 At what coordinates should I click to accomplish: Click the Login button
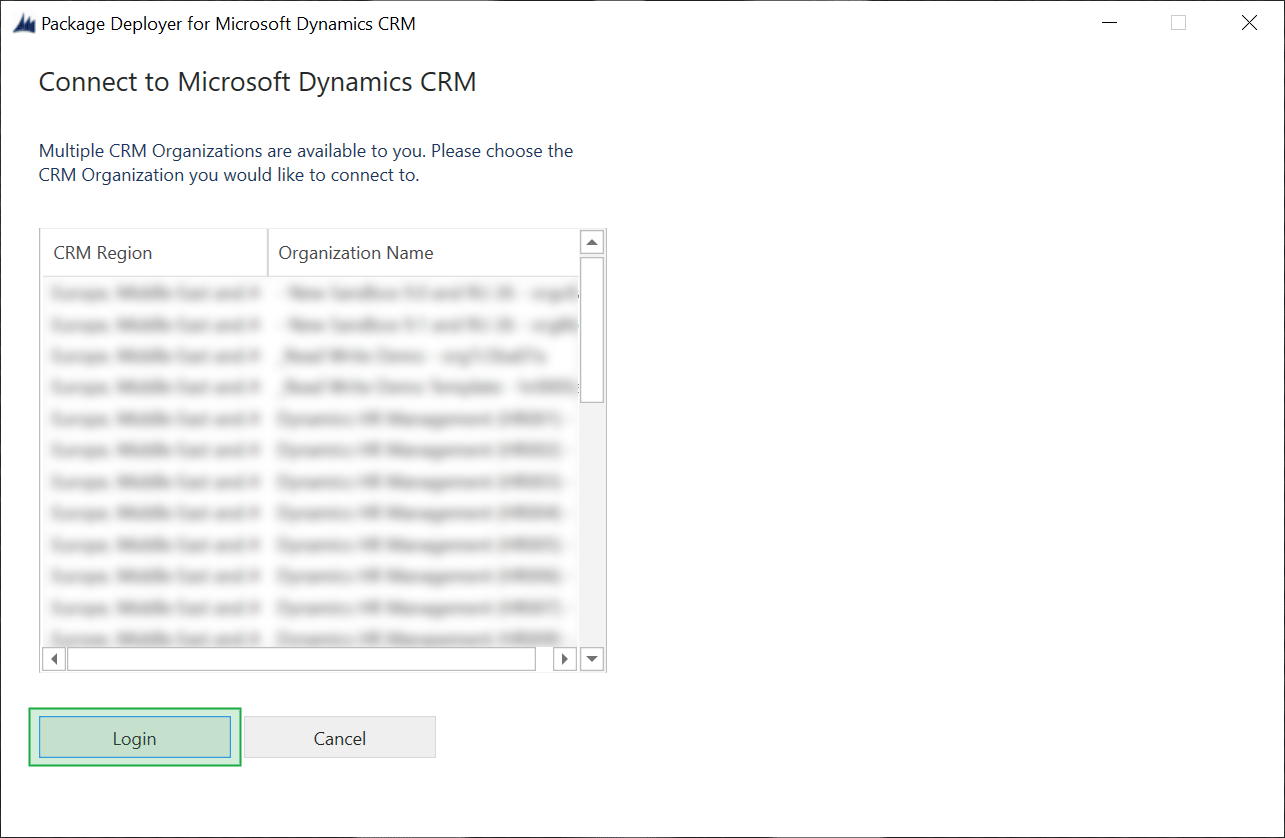[x=135, y=737]
